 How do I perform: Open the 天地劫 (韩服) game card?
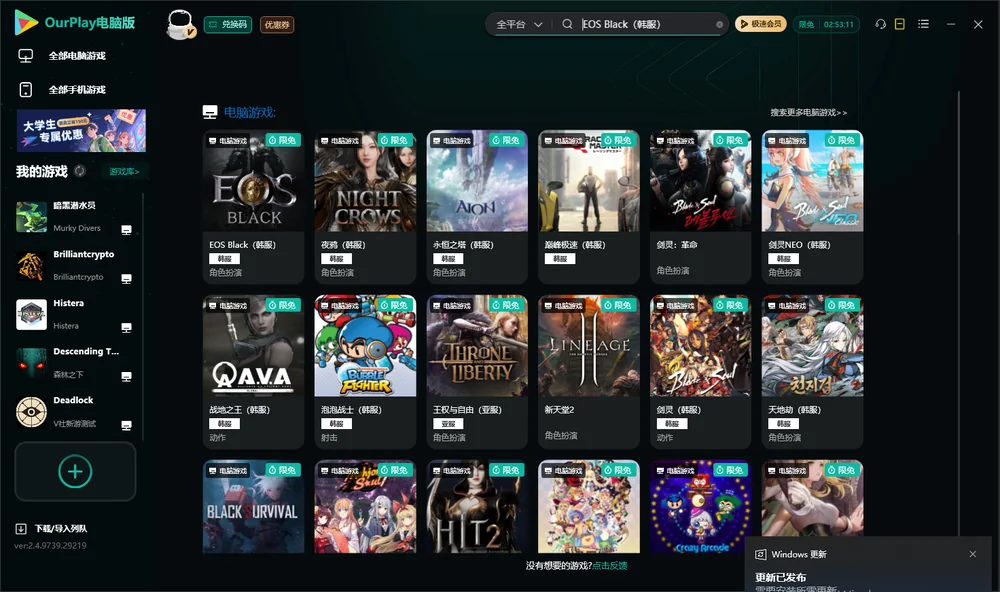(812, 372)
